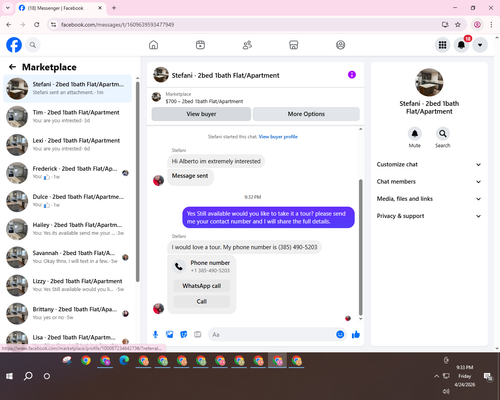Viewport: 500px width, 400px height.
Task: Click conversation list scrollbar
Action: coord(137,182)
